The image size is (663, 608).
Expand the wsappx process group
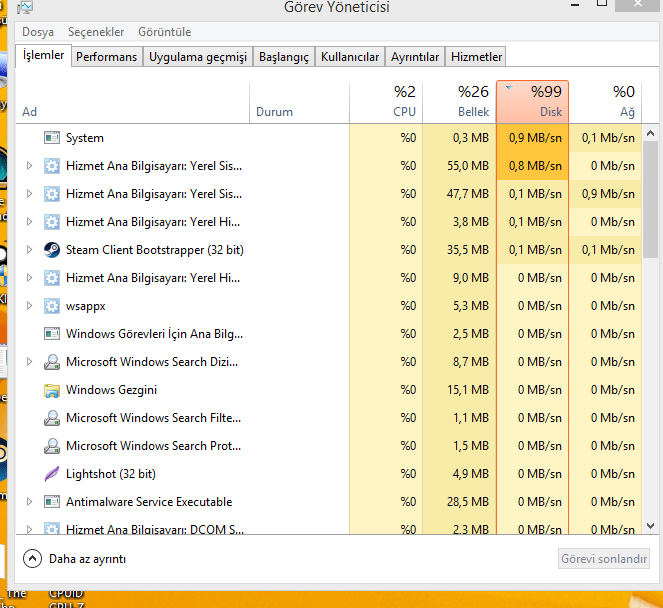29,306
